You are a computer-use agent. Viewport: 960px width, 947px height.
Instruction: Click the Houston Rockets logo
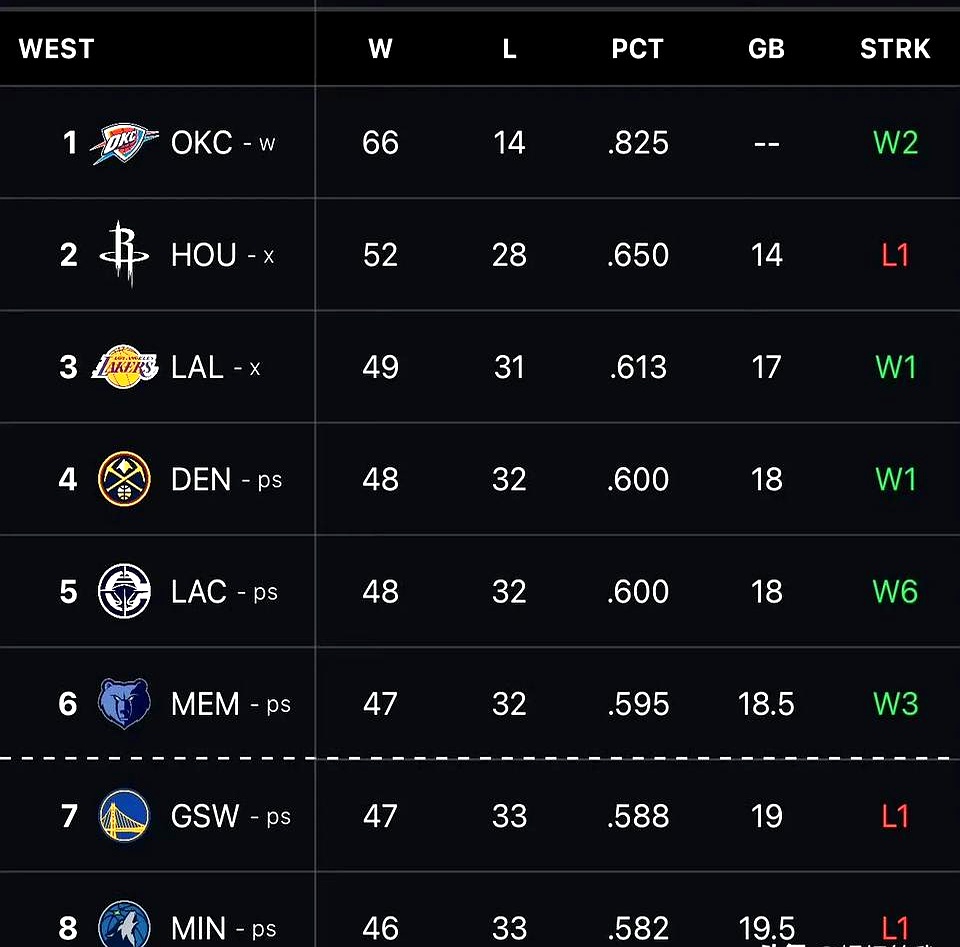tap(124, 255)
